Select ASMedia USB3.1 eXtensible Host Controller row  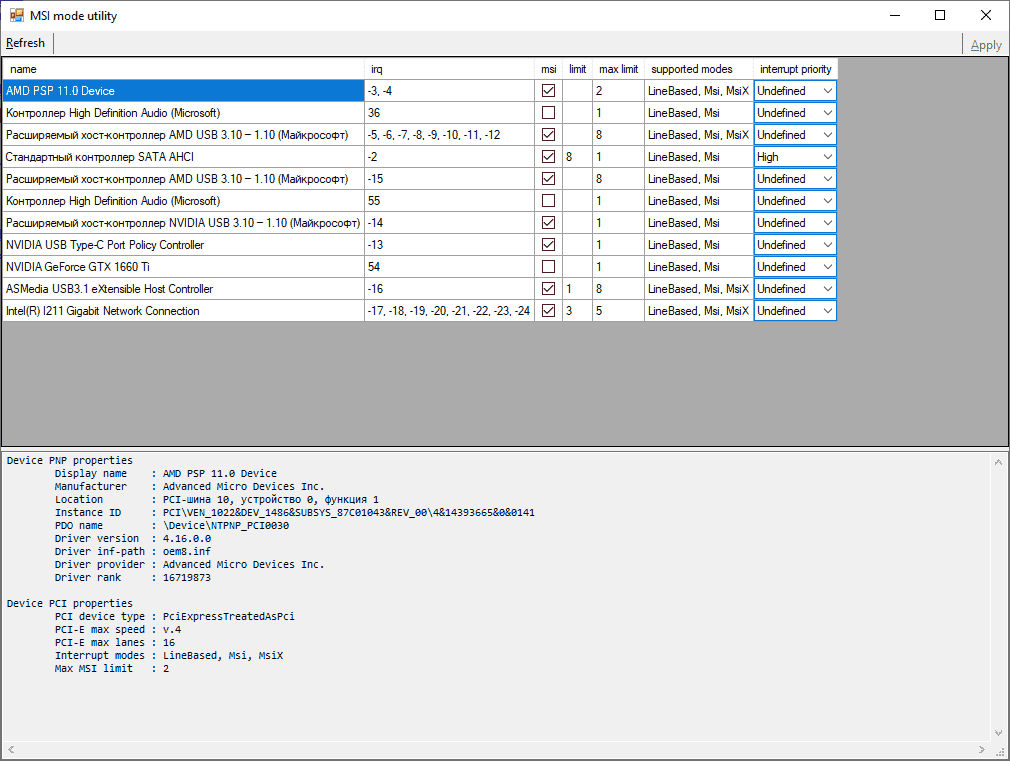[x=183, y=288]
